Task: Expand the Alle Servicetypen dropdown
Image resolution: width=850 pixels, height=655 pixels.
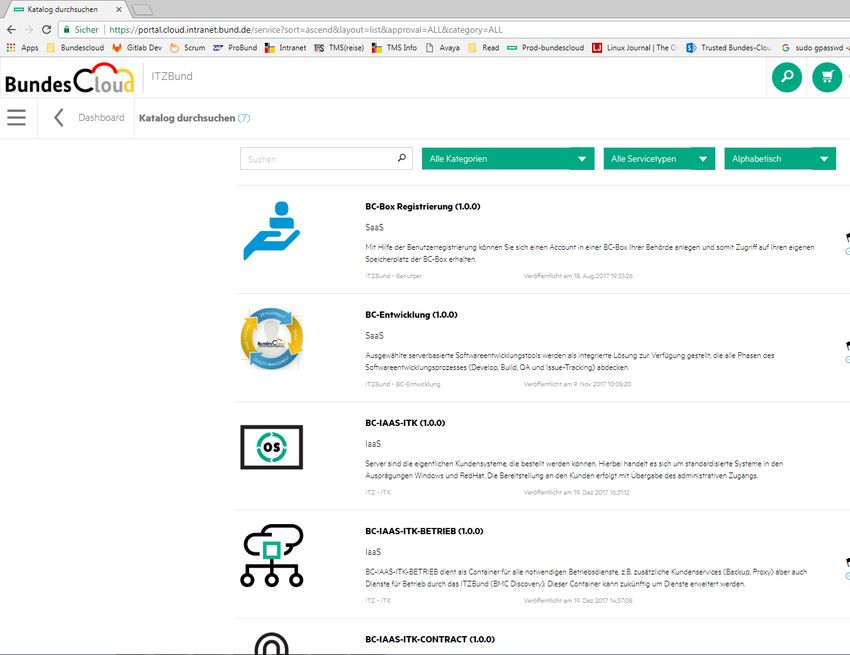Action: [659, 158]
